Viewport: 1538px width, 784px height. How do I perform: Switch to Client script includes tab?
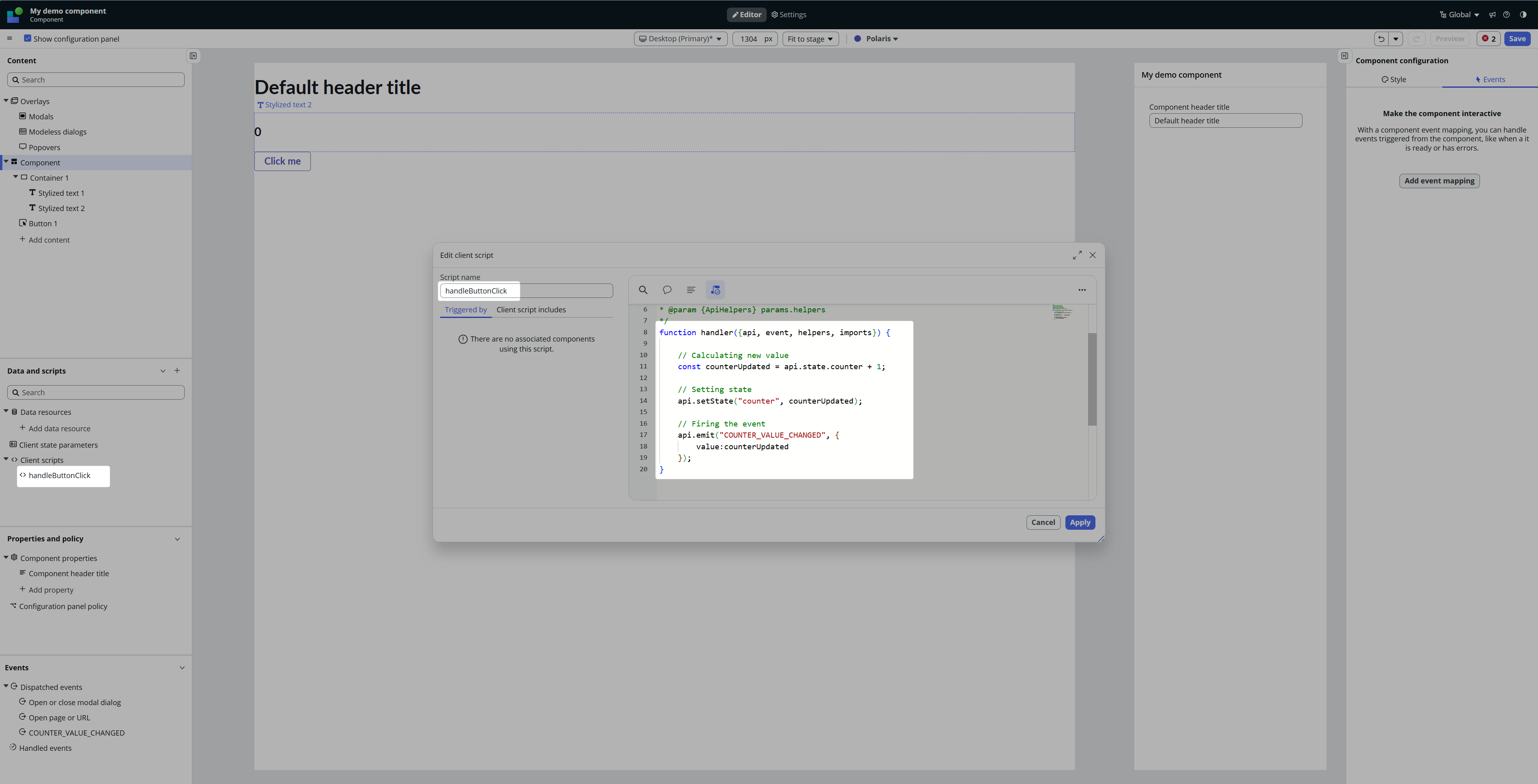(x=531, y=310)
